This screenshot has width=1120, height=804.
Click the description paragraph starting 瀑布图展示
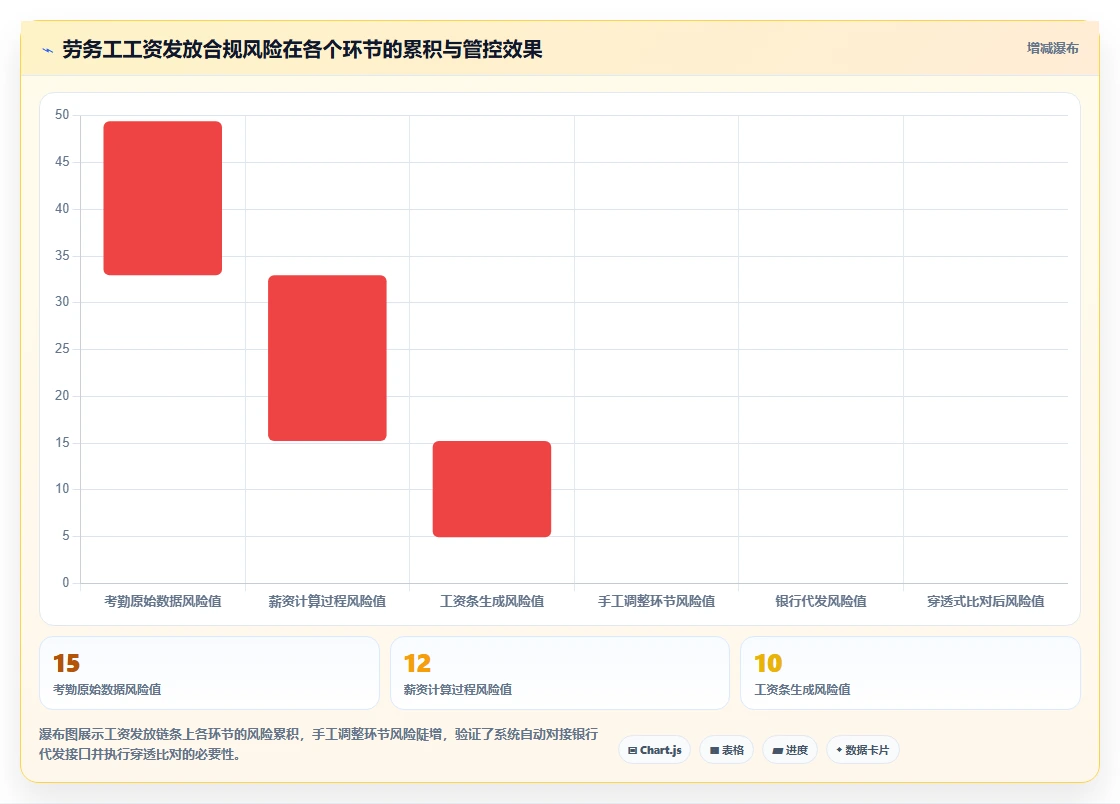click(319, 744)
